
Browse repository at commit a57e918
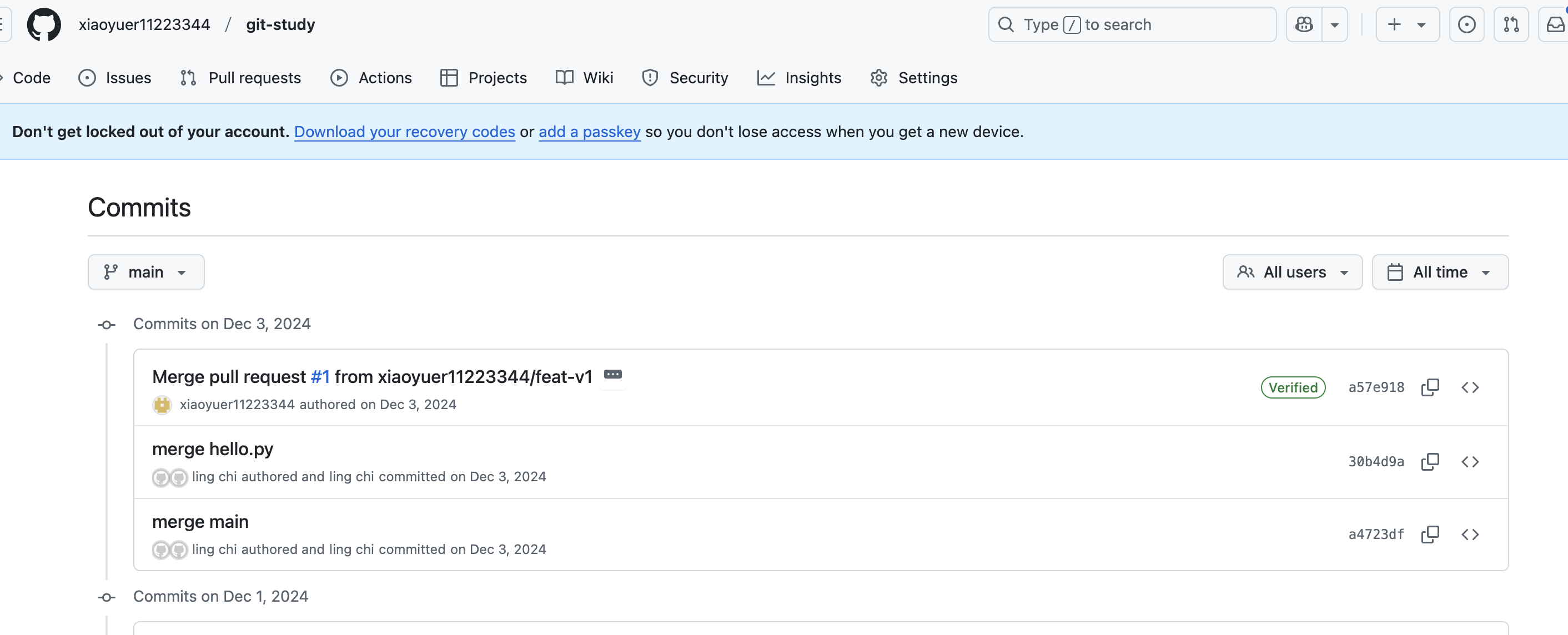[x=1470, y=387]
